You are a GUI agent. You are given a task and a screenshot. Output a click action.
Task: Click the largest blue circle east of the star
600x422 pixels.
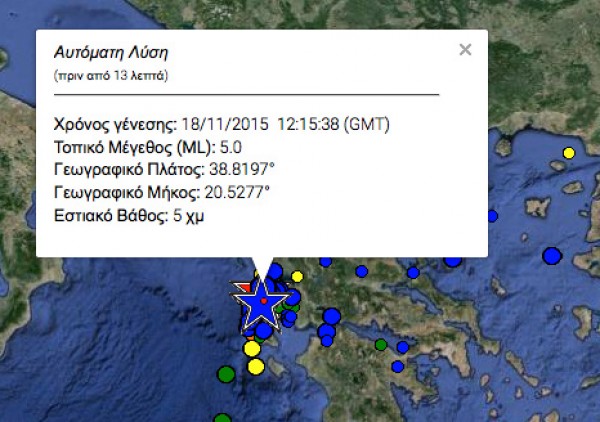332,317
